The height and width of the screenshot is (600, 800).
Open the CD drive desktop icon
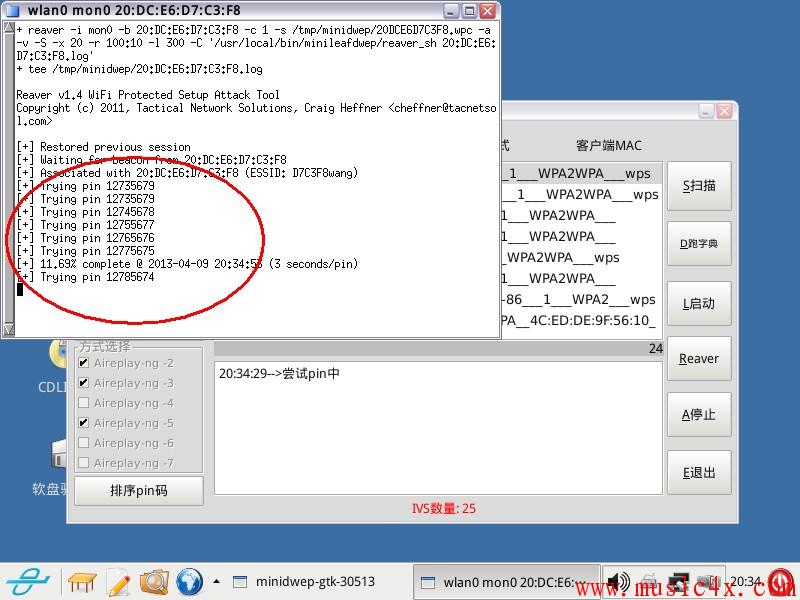(57, 353)
